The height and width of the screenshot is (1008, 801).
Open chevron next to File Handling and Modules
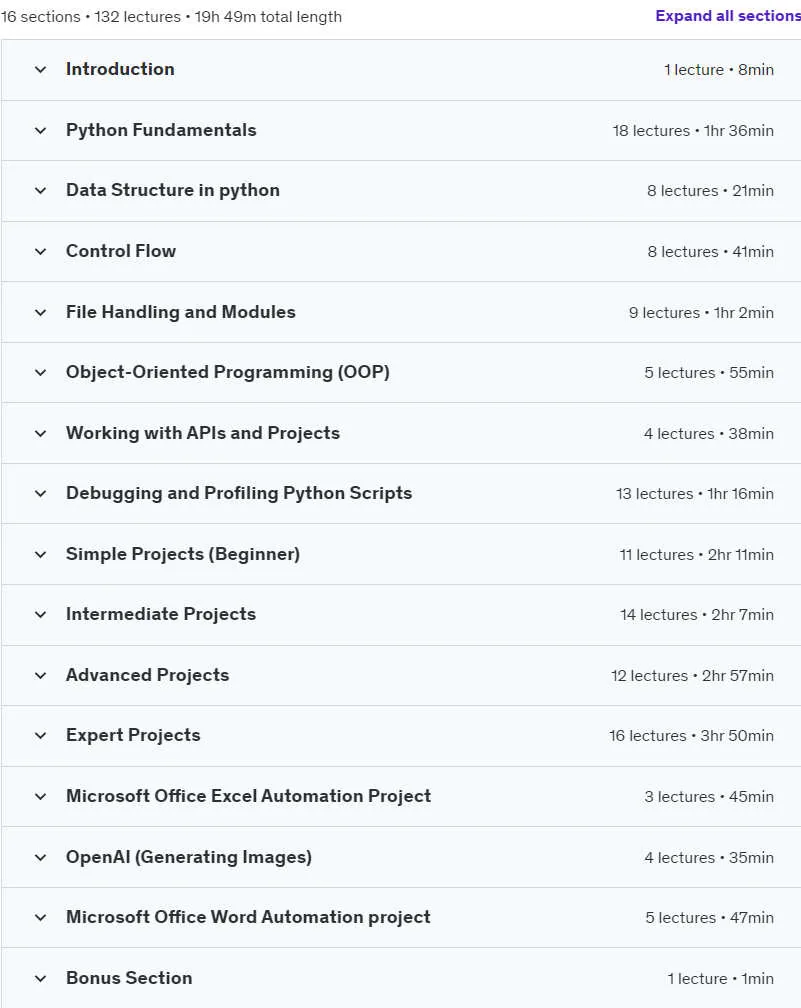tap(40, 312)
